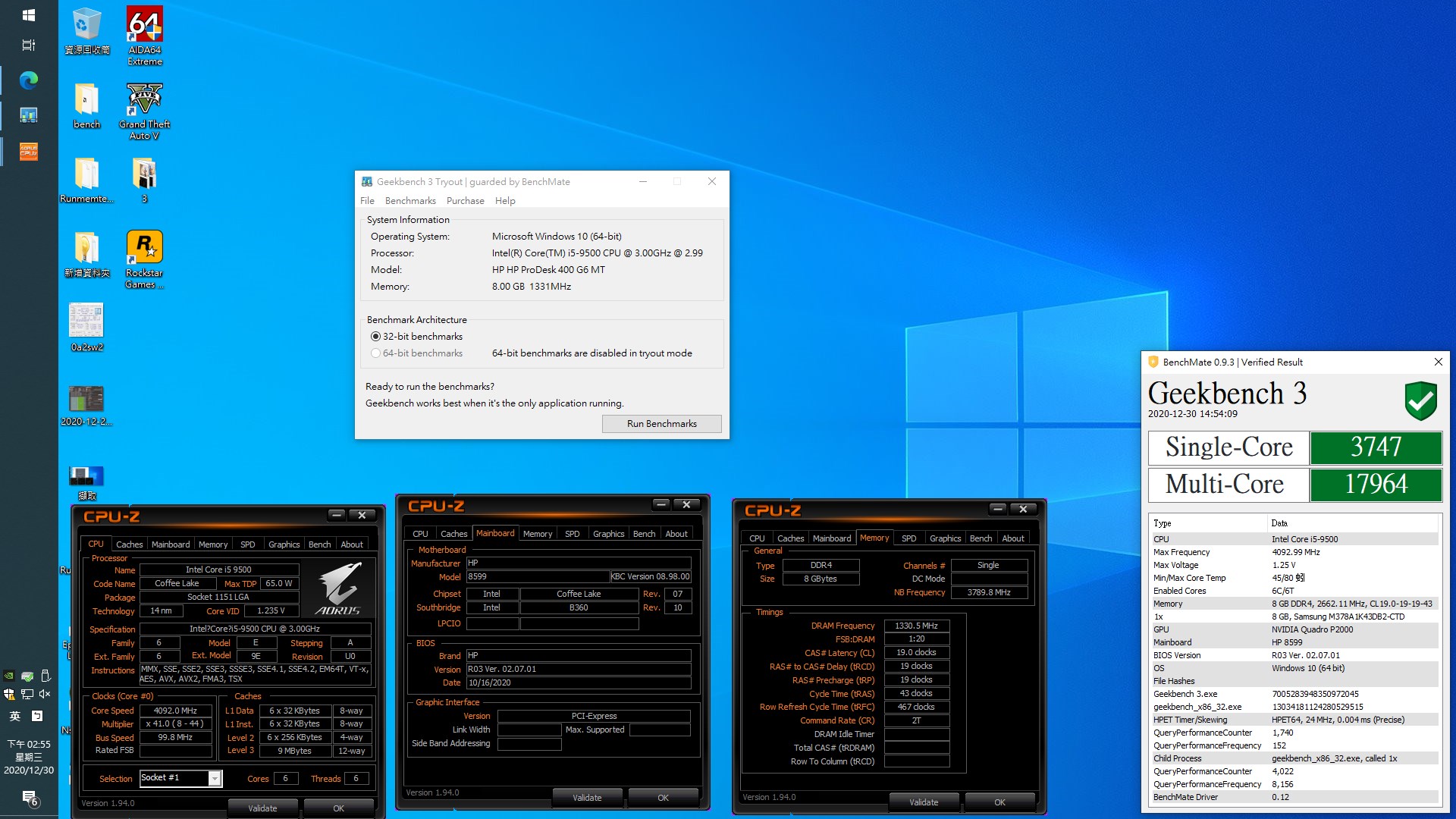The image size is (1456, 819).
Task: Open the processor Selection dropdown Socket #1
Action: pyautogui.click(x=180, y=778)
